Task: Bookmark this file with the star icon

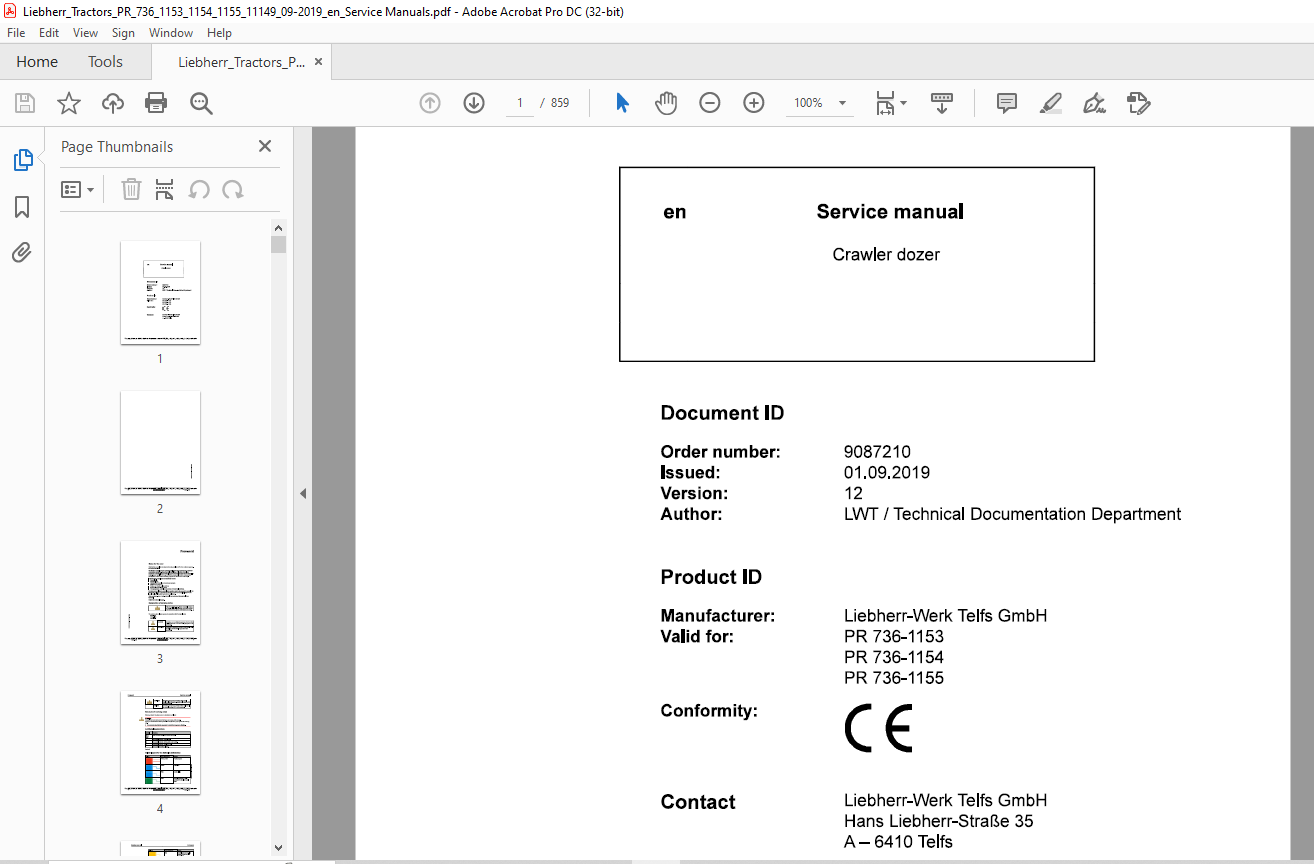Action: click(x=69, y=103)
